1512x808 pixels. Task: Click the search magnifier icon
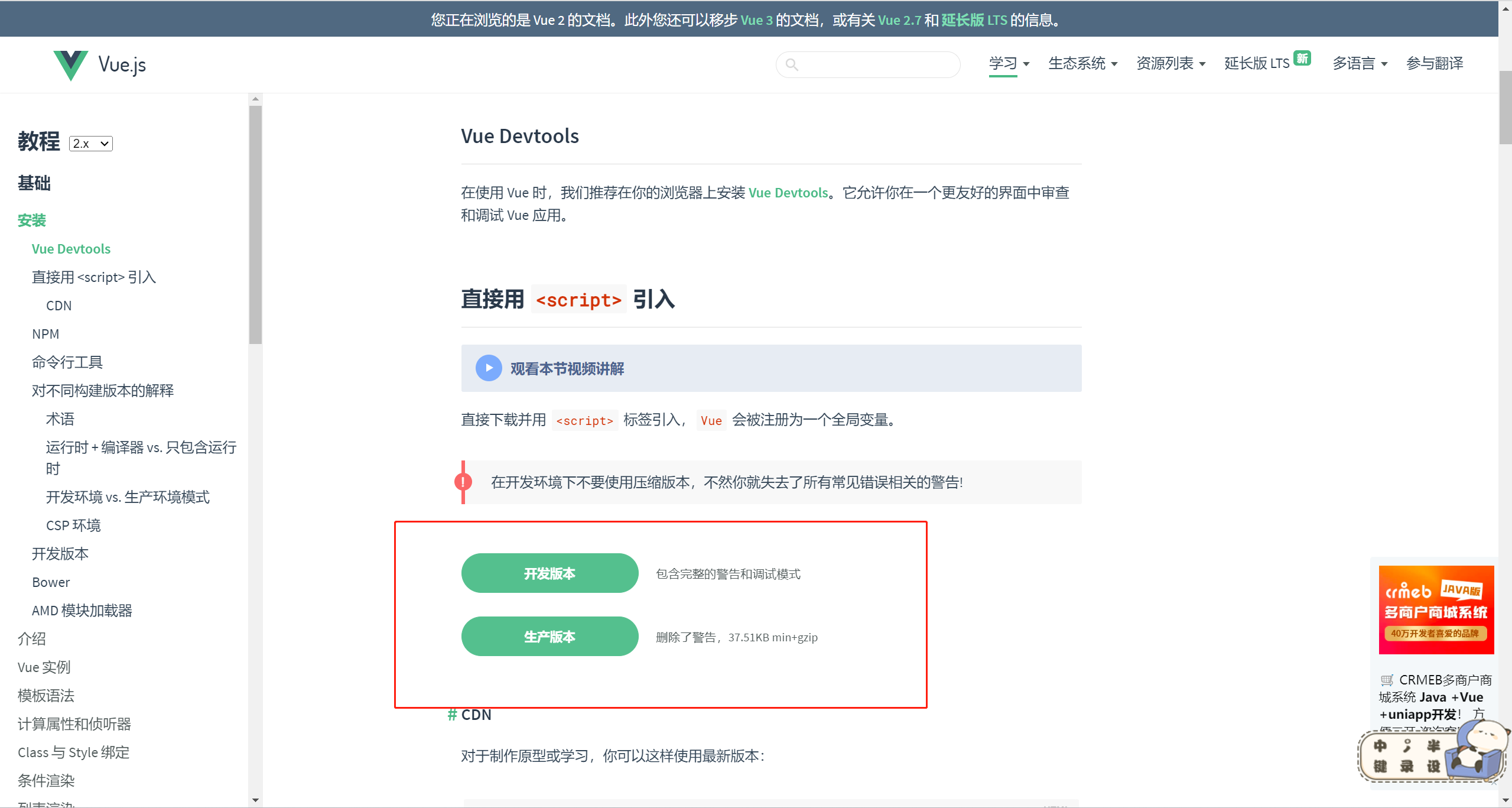(792, 64)
